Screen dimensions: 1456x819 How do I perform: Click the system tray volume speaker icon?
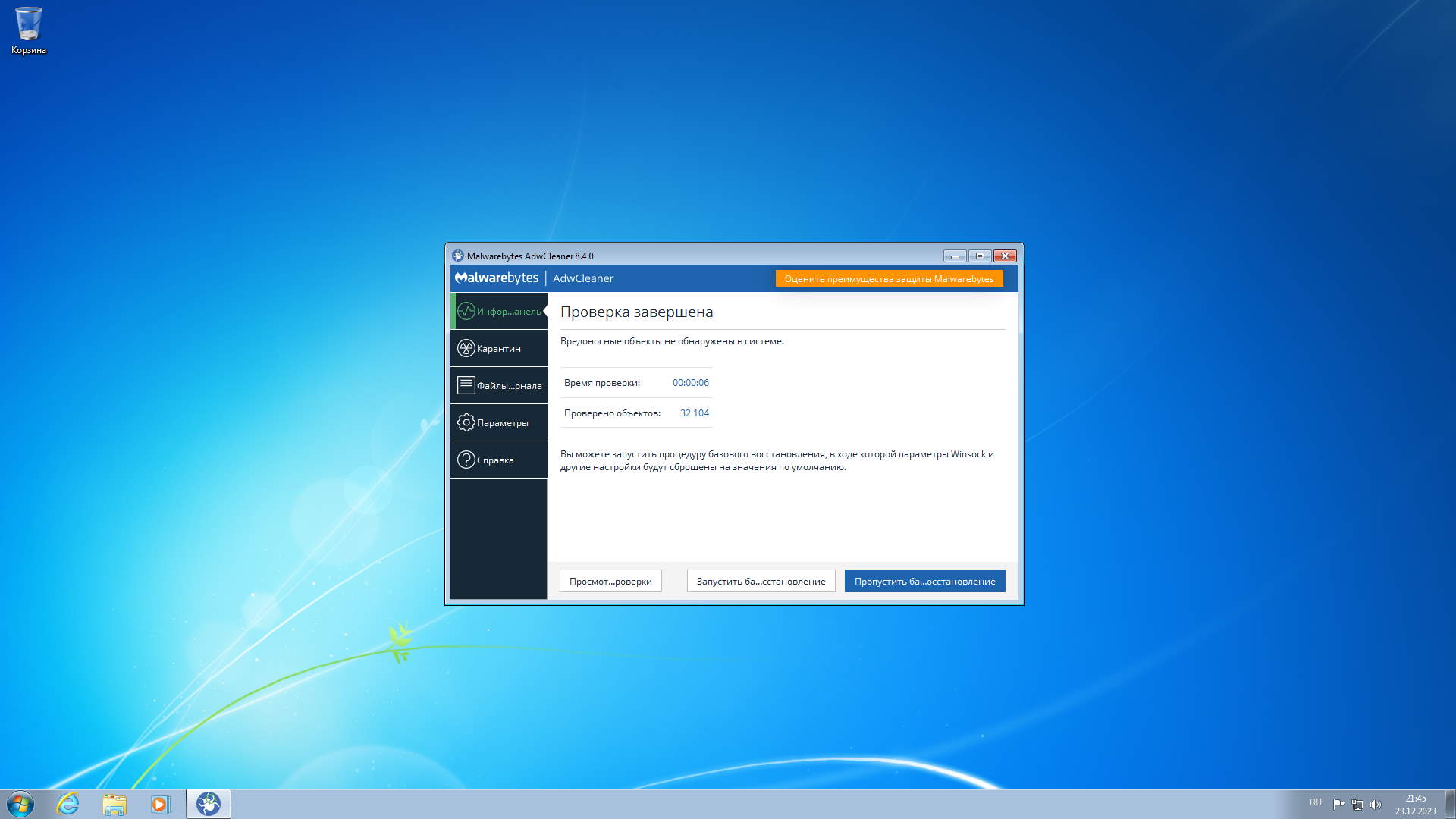point(1376,805)
